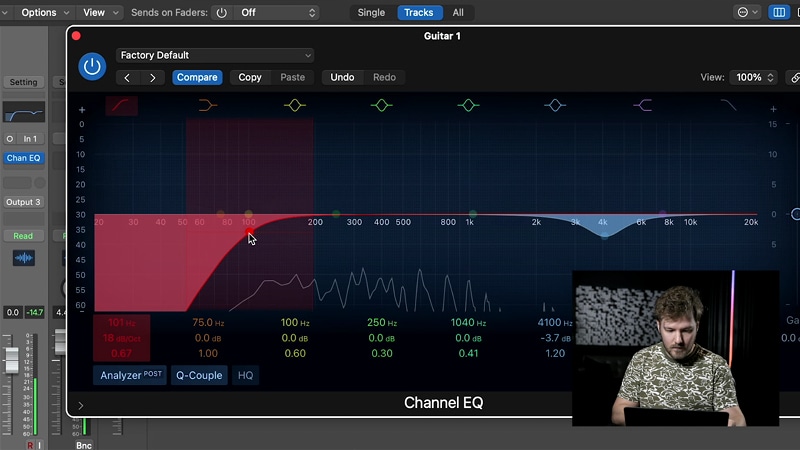Toggle the 100 Hz parametric band icon

[294, 106]
